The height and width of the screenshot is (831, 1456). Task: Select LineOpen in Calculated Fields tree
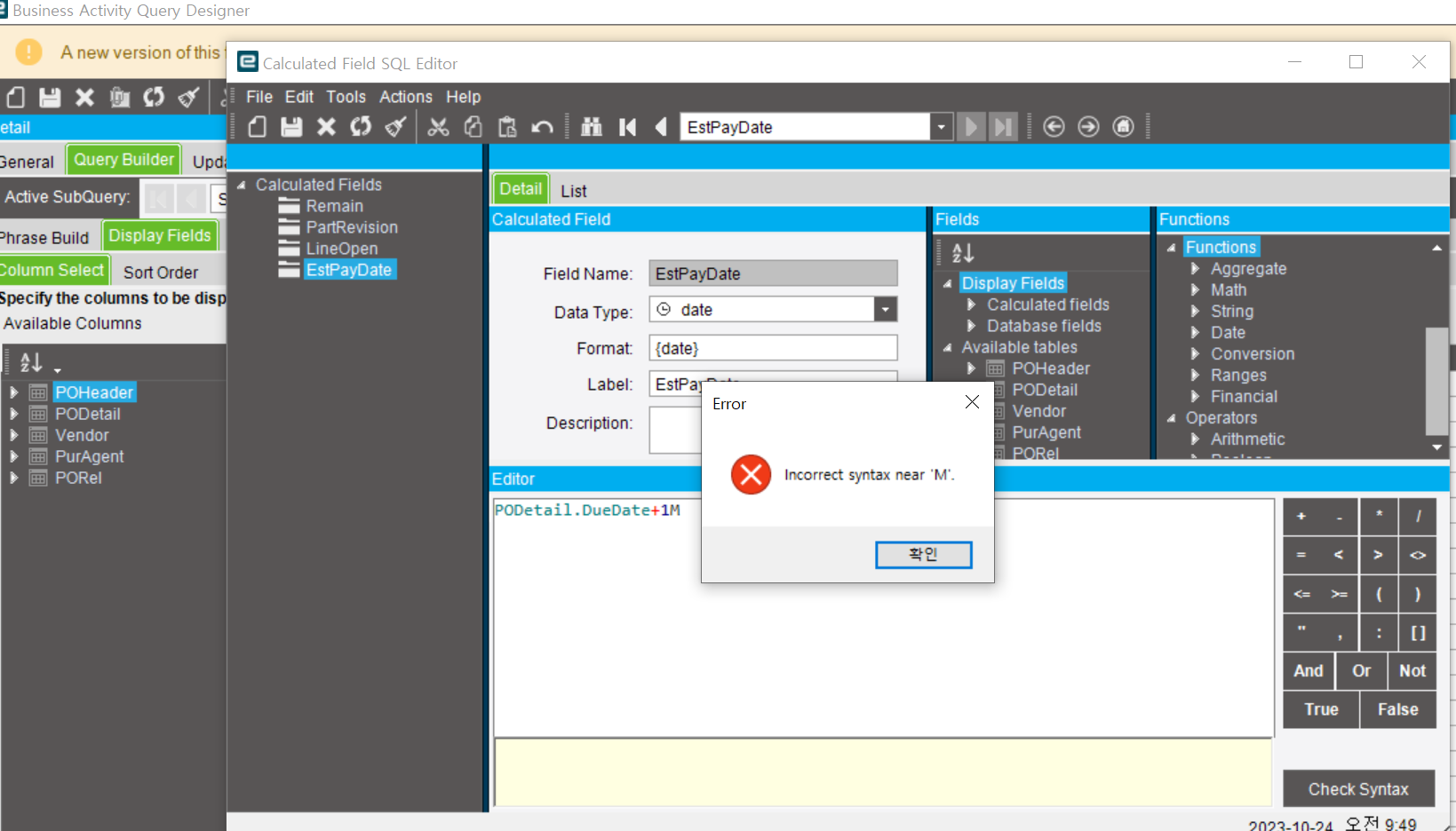342,249
